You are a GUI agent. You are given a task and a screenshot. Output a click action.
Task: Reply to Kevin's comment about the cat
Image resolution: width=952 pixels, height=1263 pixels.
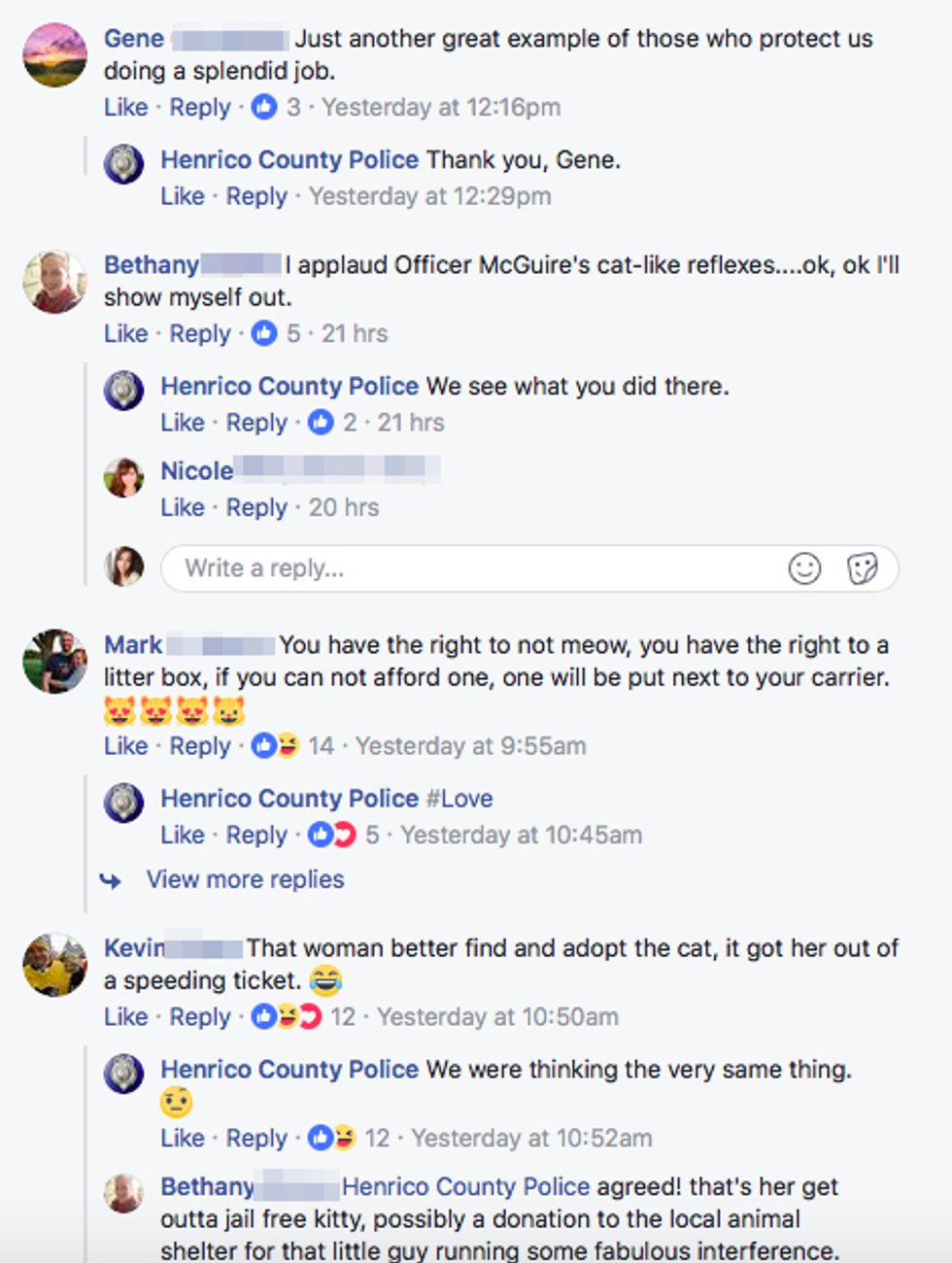tap(200, 1017)
